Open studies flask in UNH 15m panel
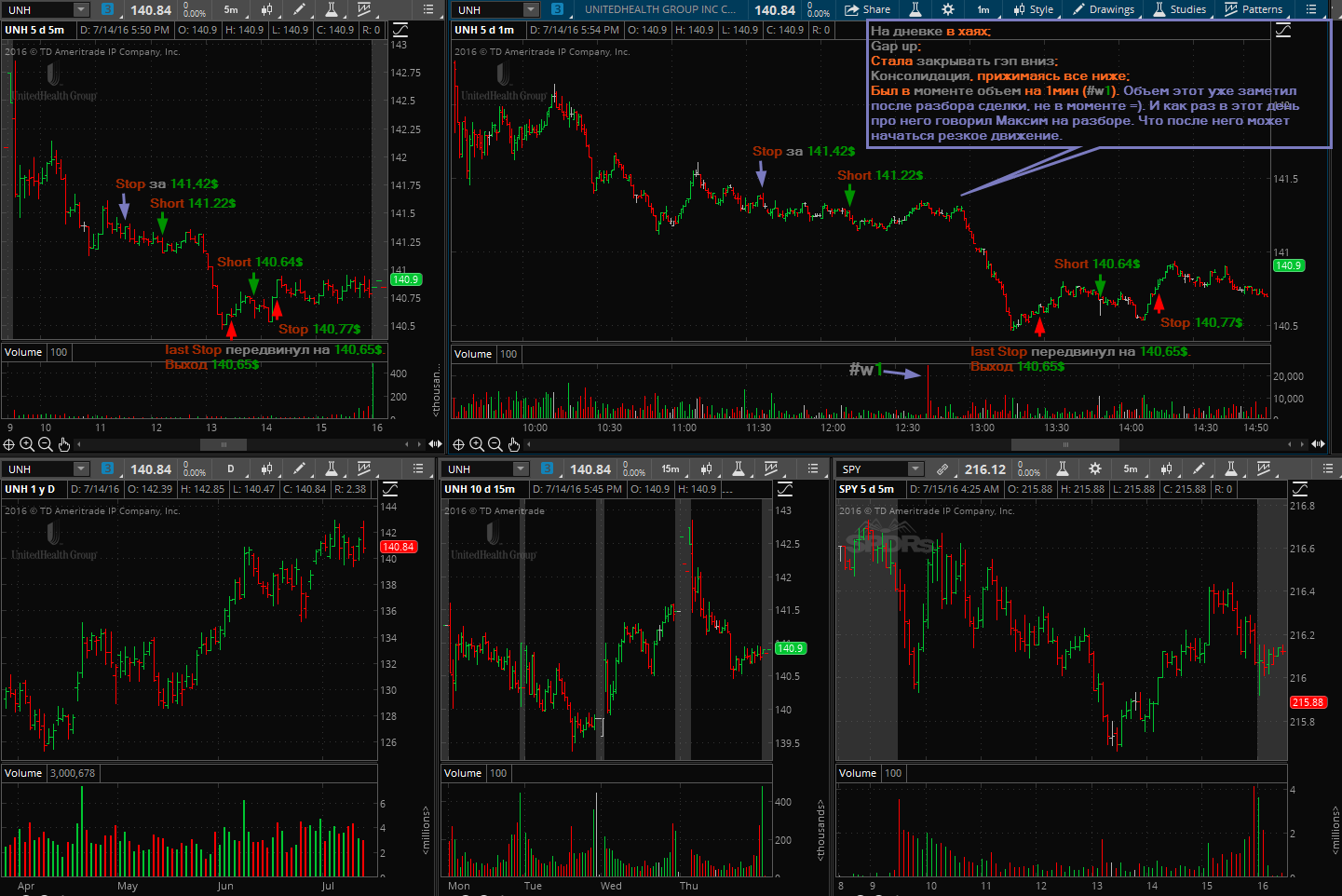1342x896 pixels. 739,468
